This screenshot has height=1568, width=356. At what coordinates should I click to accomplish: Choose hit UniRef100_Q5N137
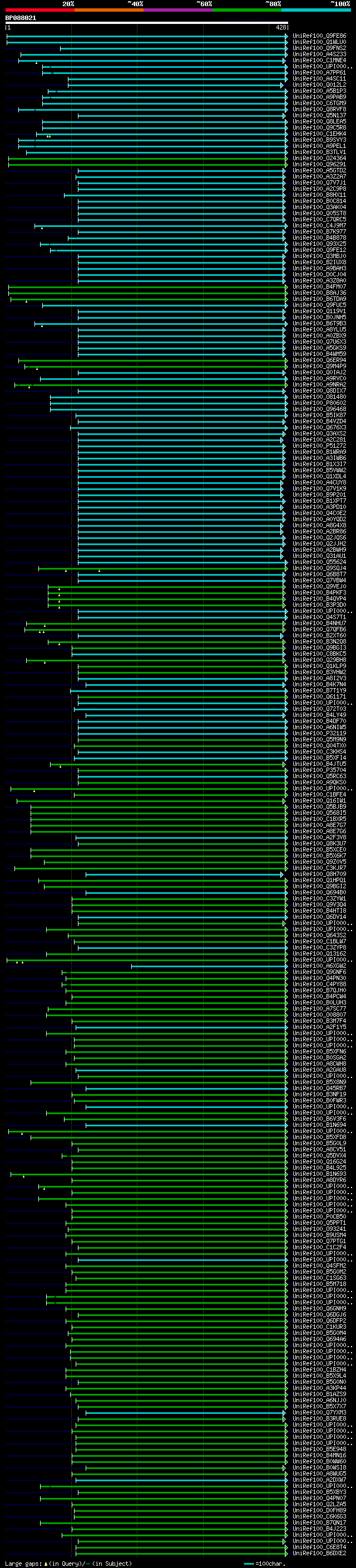[319, 115]
